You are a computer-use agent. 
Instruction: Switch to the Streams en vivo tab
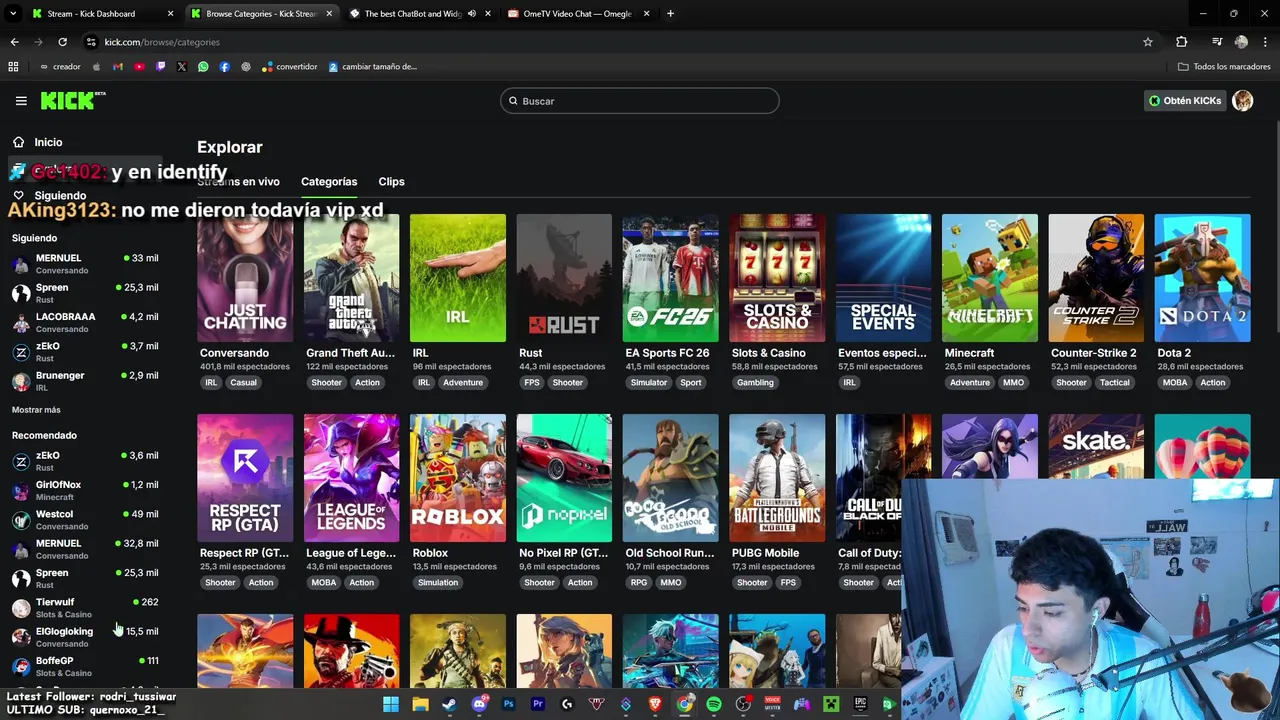click(x=238, y=181)
